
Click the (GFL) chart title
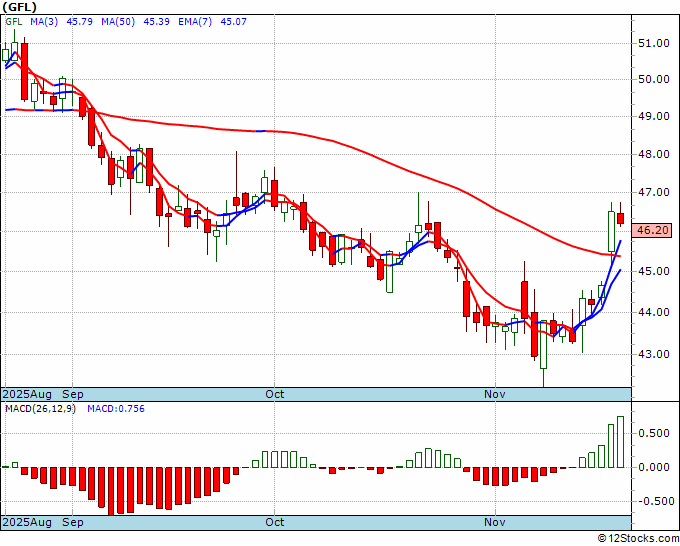tap(20, 7)
